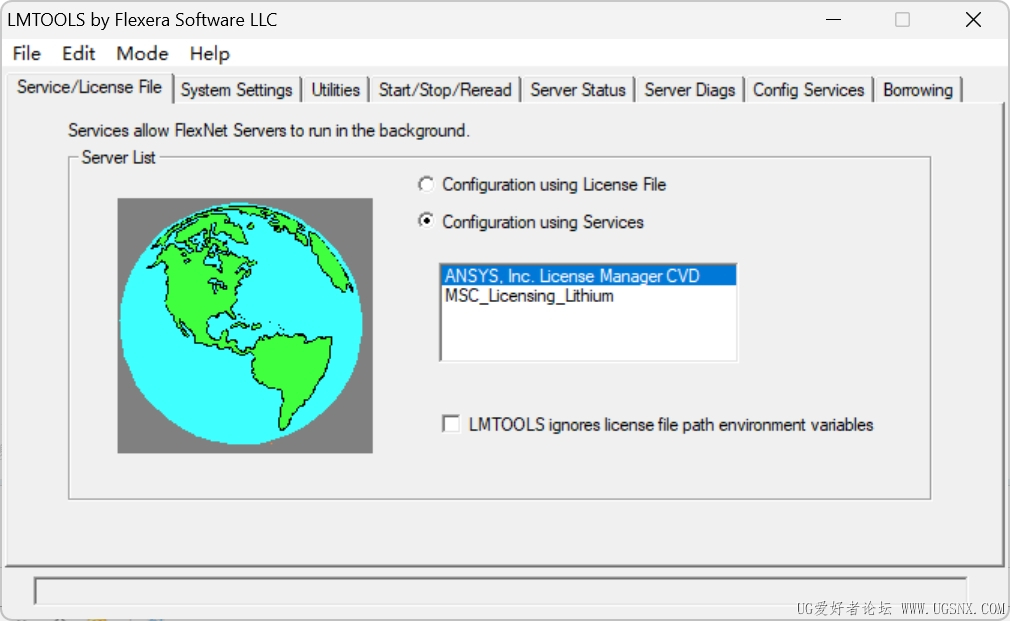Screen dimensions: 1010x621
Task: Open the Edit menu
Action: [79, 53]
